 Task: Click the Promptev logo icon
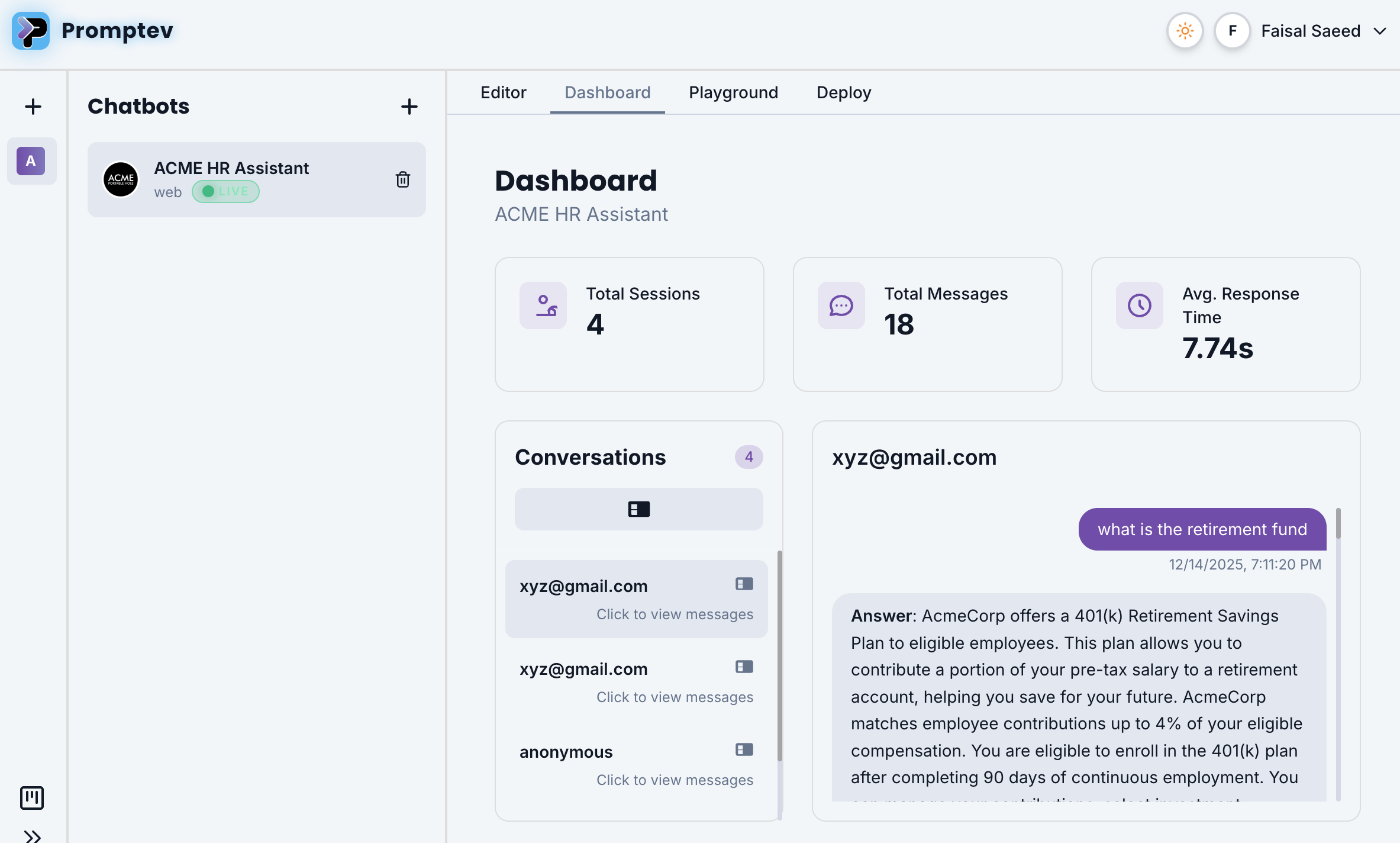tap(31, 31)
